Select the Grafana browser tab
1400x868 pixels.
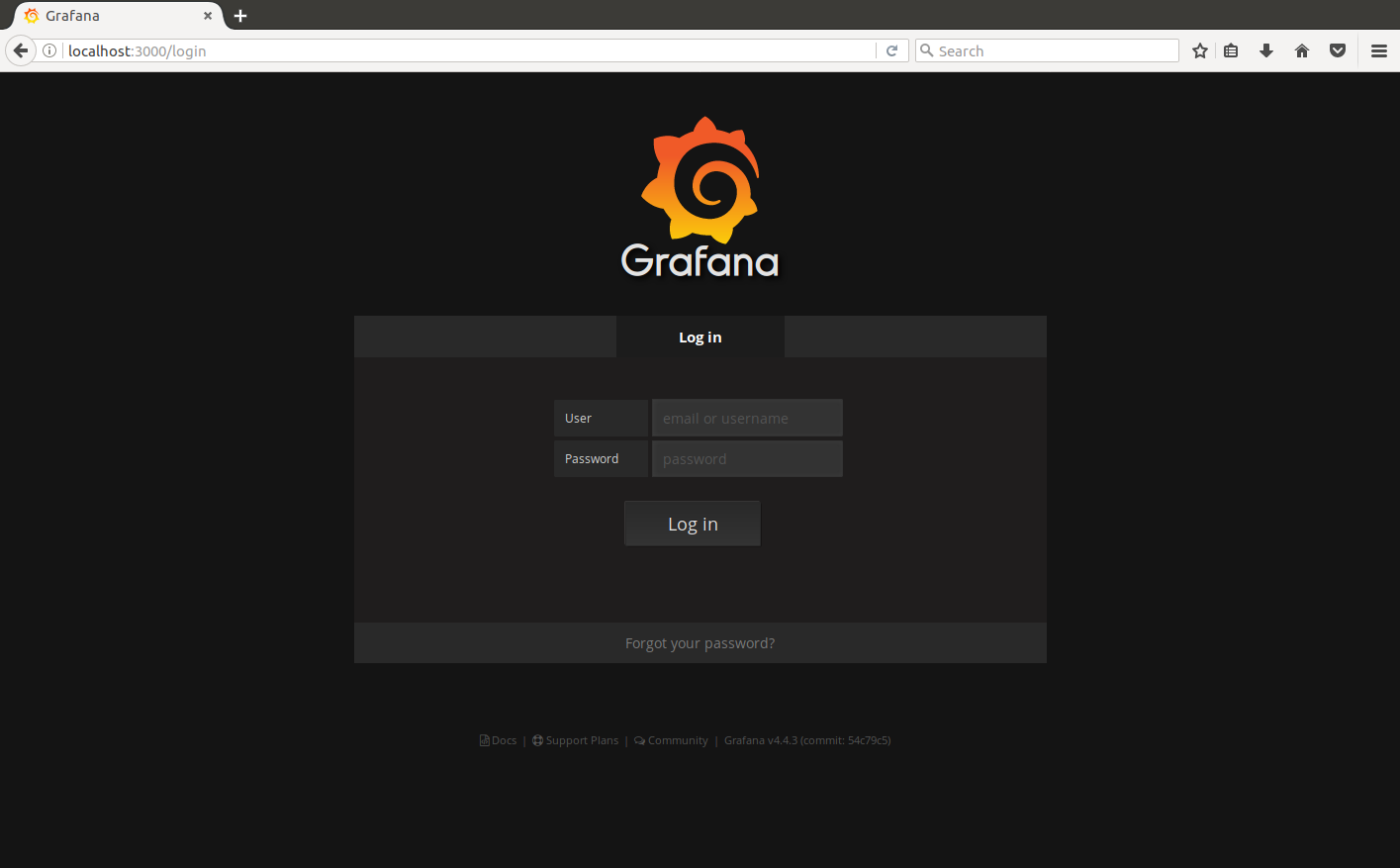(117, 16)
